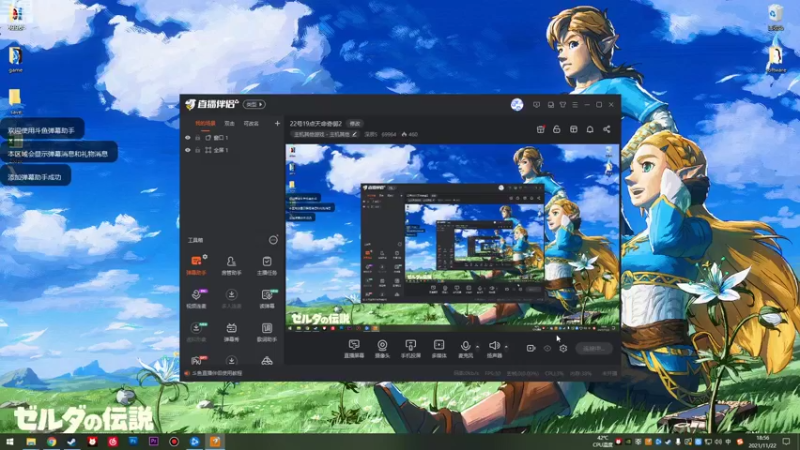Switch to the middle scene tab

pyautogui.click(x=230, y=123)
